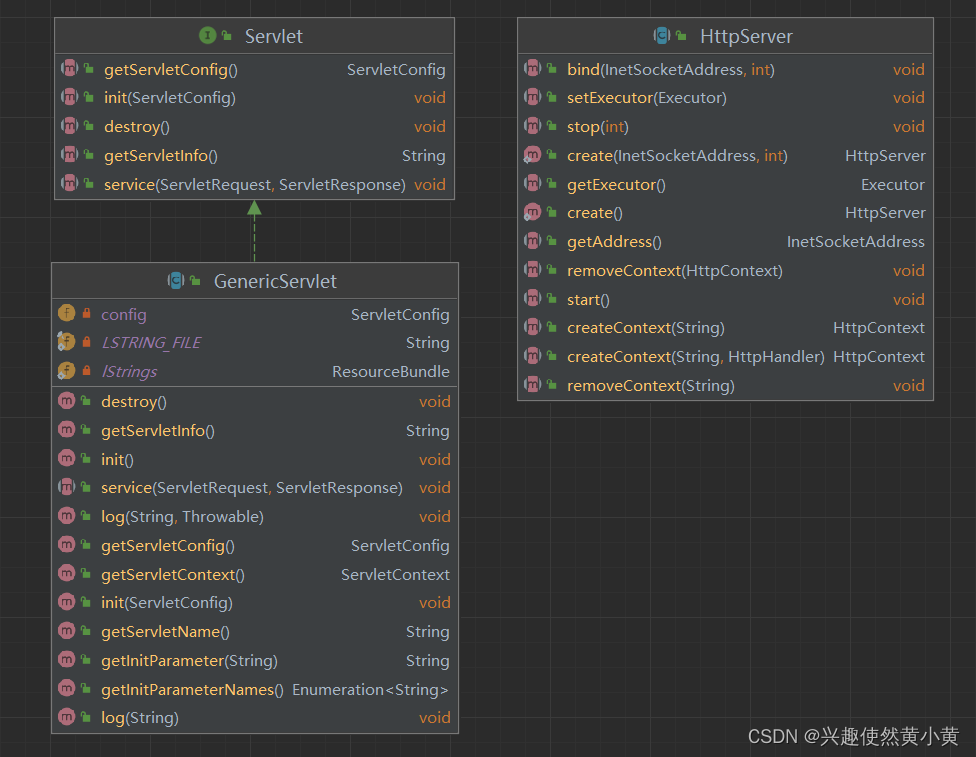Click static method icon of create() in HttpServer
Screen dimensions: 976x757
click(x=532, y=212)
